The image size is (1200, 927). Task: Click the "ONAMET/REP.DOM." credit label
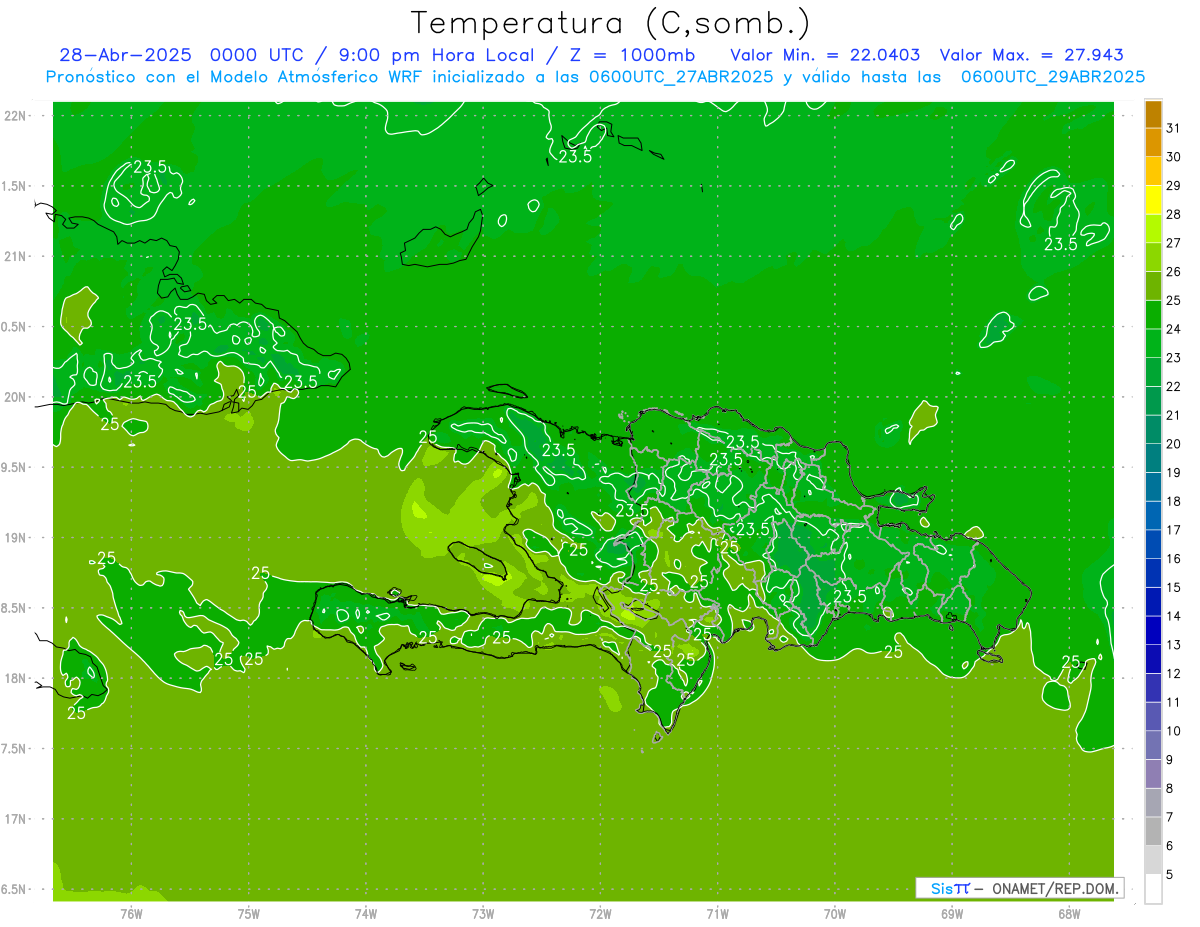1054,888
